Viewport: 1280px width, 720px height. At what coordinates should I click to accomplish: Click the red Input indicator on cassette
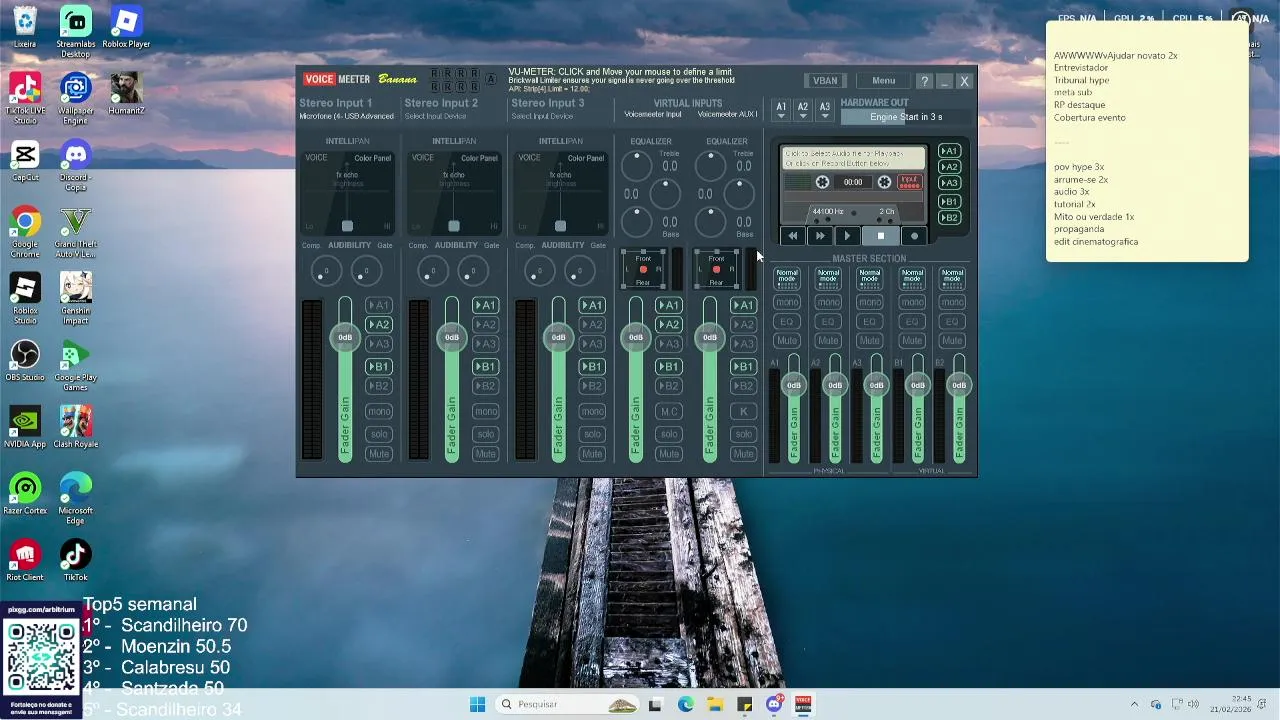(909, 182)
